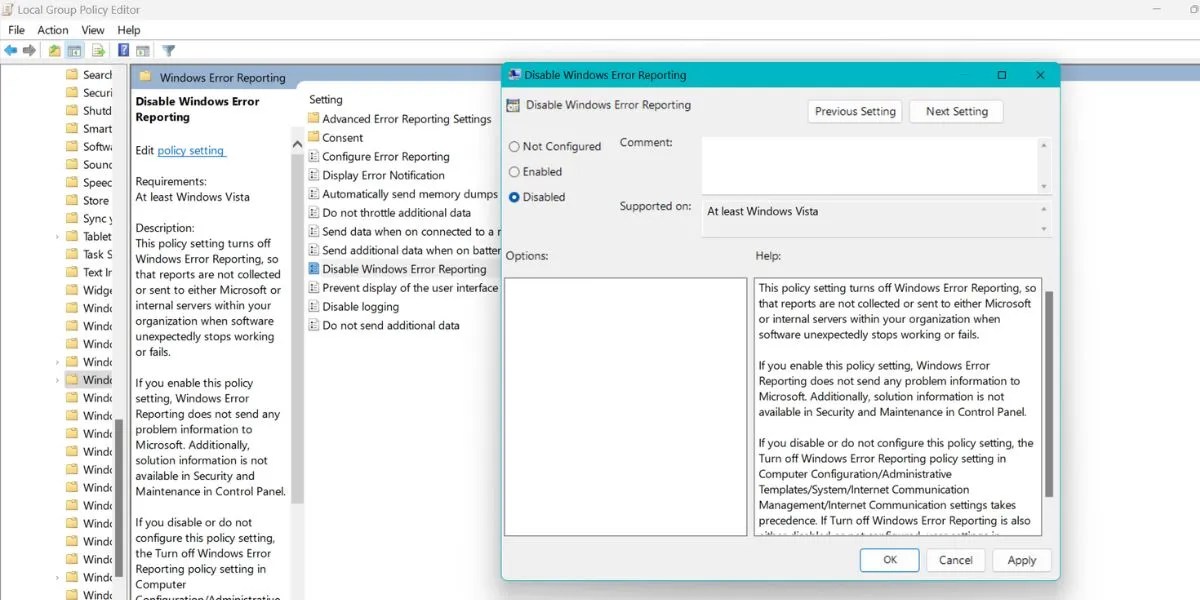This screenshot has height=600, width=1200.
Task: Click the Filter toolbar icon
Action: coord(168,51)
